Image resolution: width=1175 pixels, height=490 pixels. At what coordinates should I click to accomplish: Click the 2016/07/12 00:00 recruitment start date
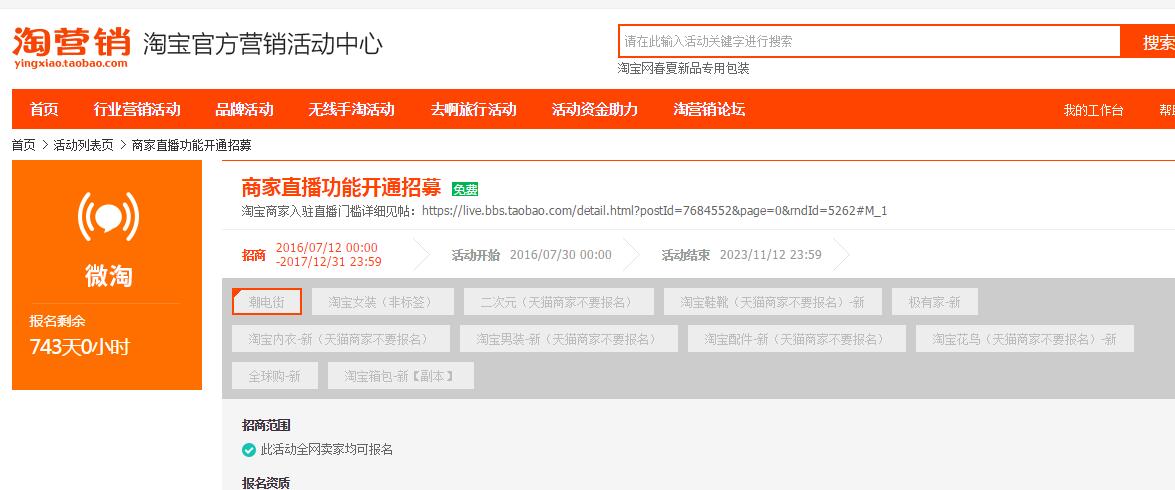pos(327,247)
